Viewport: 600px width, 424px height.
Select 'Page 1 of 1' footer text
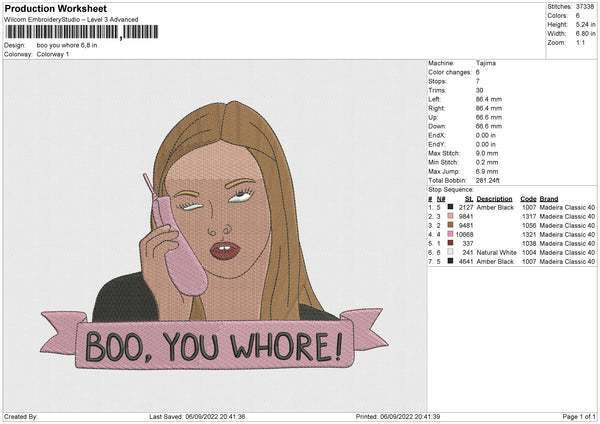coord(579,416)
